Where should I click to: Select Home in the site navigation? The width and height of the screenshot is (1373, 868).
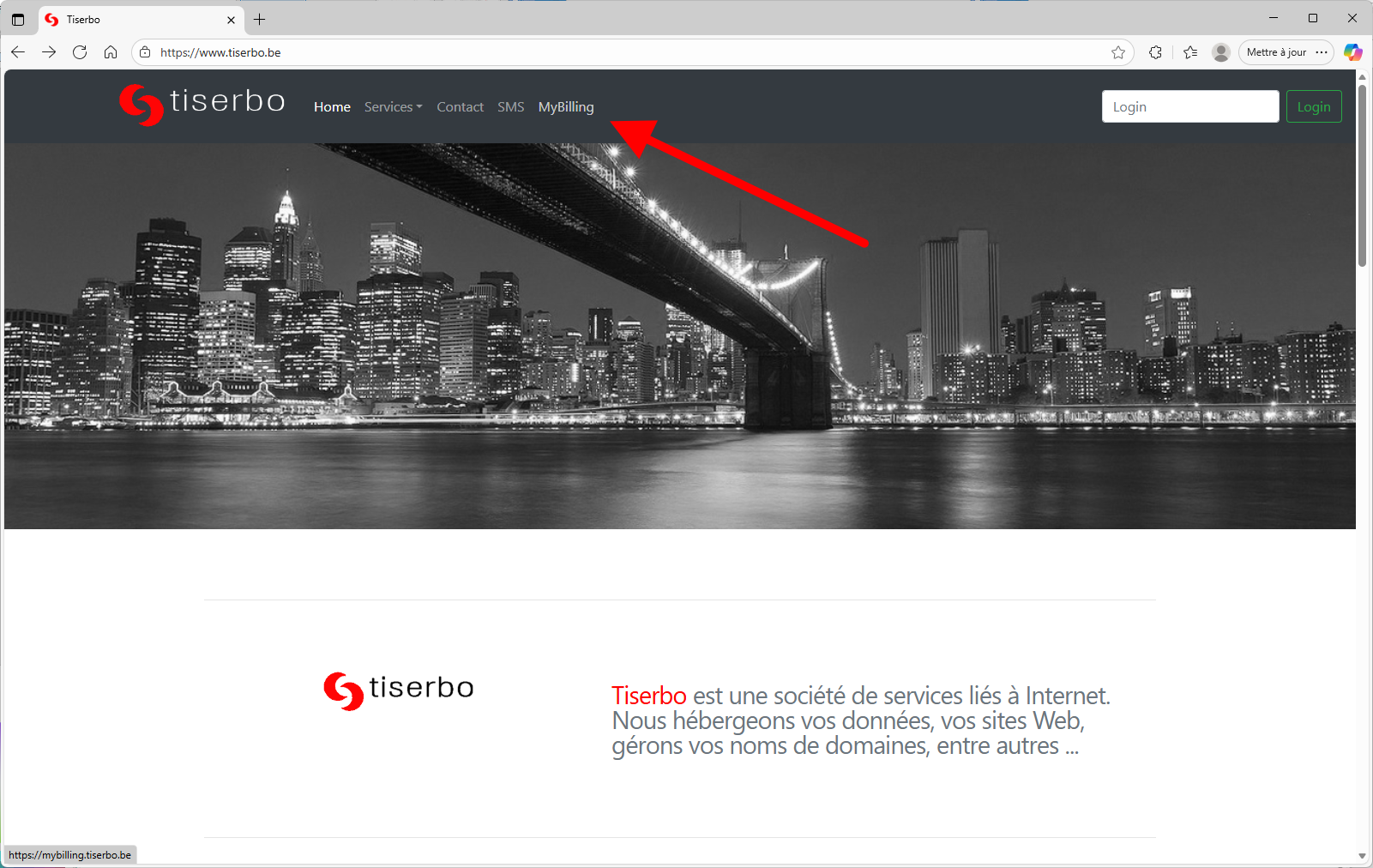[x=332, y=106]
